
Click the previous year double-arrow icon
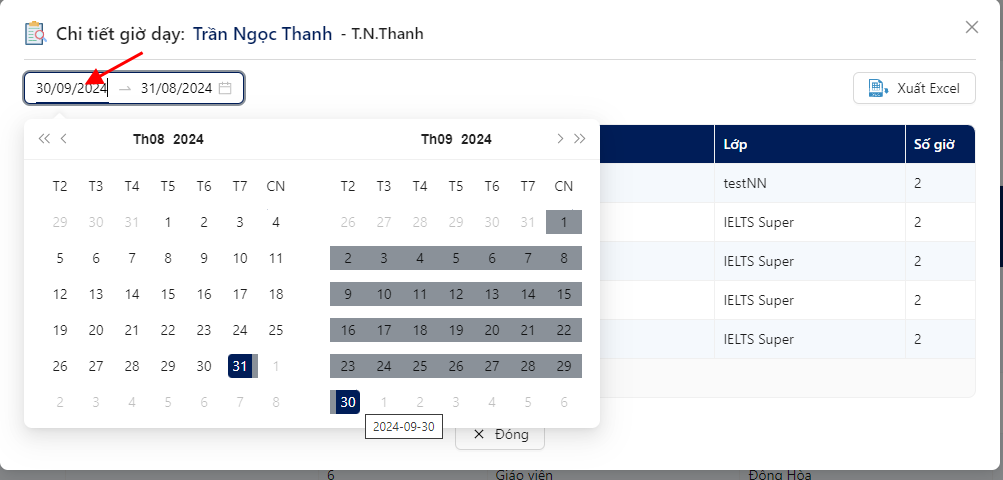[43, 139]
